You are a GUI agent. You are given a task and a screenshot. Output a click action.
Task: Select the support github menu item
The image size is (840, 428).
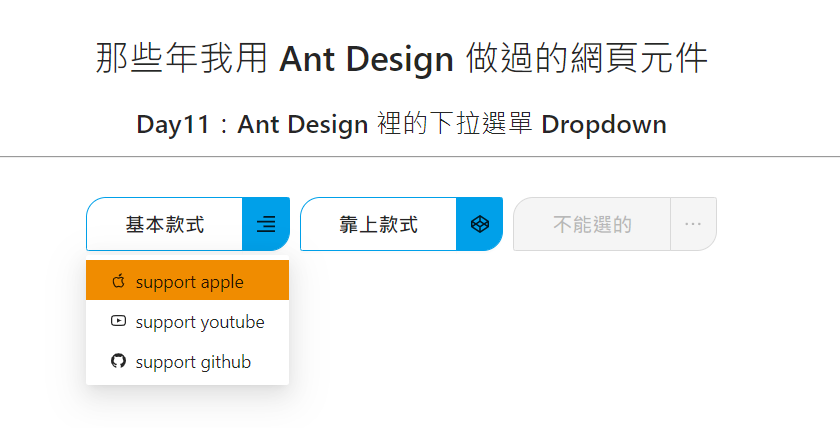[188, 362]
